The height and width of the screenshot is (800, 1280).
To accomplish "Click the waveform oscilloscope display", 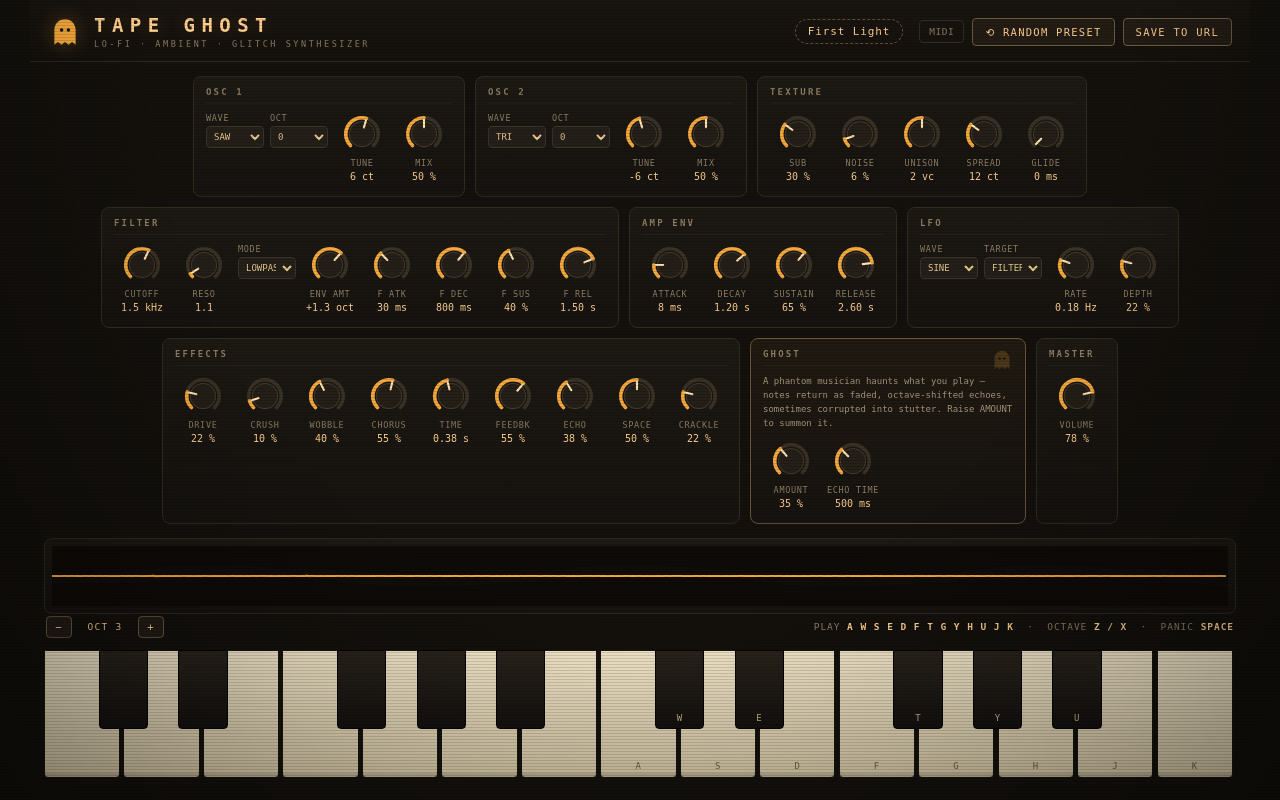I will (640, 576).
